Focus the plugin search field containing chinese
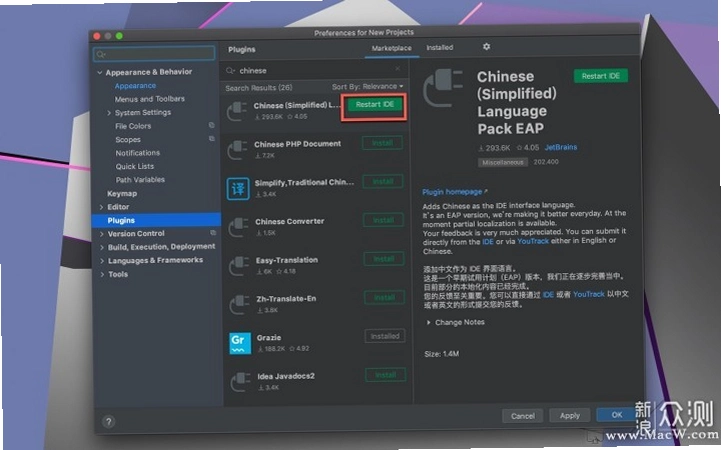The height and width of the screenshot is (450, 721). pos(314,70)
